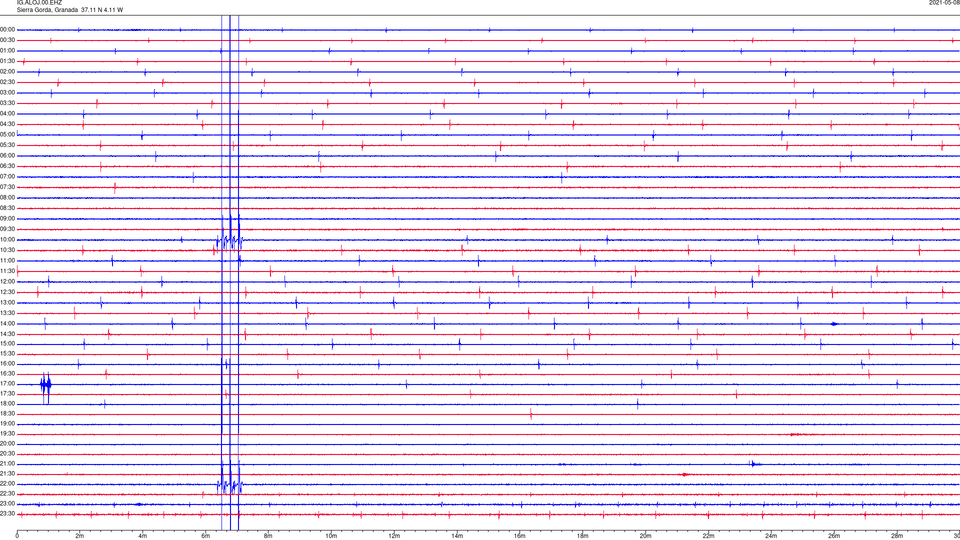The height and width of the screenshot is (540, 960).
Task: Pick the 18:00 trace label
Action: [x=8, y=404]
